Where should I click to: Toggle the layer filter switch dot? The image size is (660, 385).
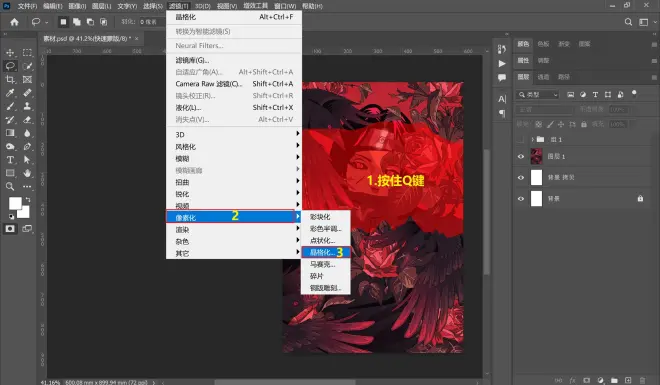634,93
